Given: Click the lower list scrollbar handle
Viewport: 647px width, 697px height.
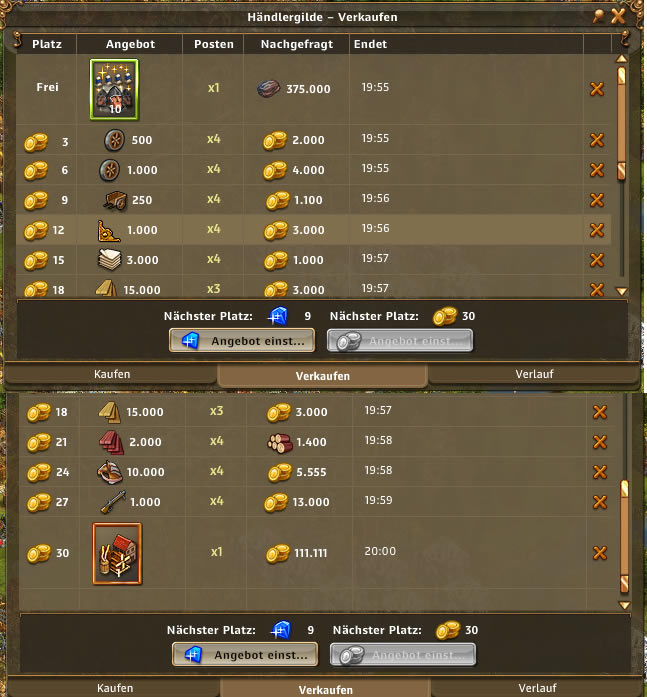Looking at the screenshot, I should [624, 536].
